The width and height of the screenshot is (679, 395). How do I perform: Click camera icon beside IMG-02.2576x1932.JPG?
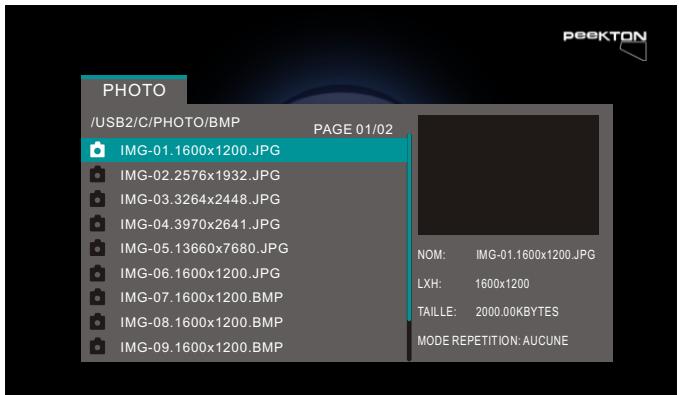[97, 175]
